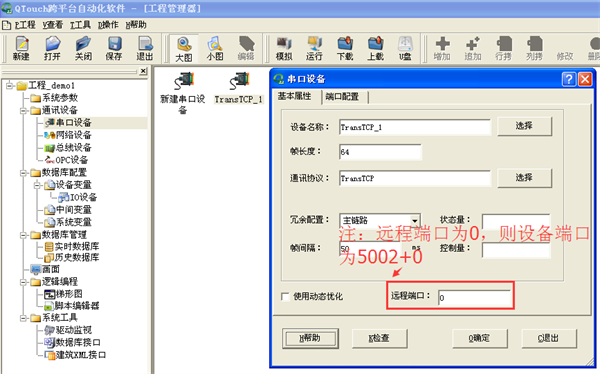Open the 查看 menu
The image size is (600, 374).
(53, 25)
